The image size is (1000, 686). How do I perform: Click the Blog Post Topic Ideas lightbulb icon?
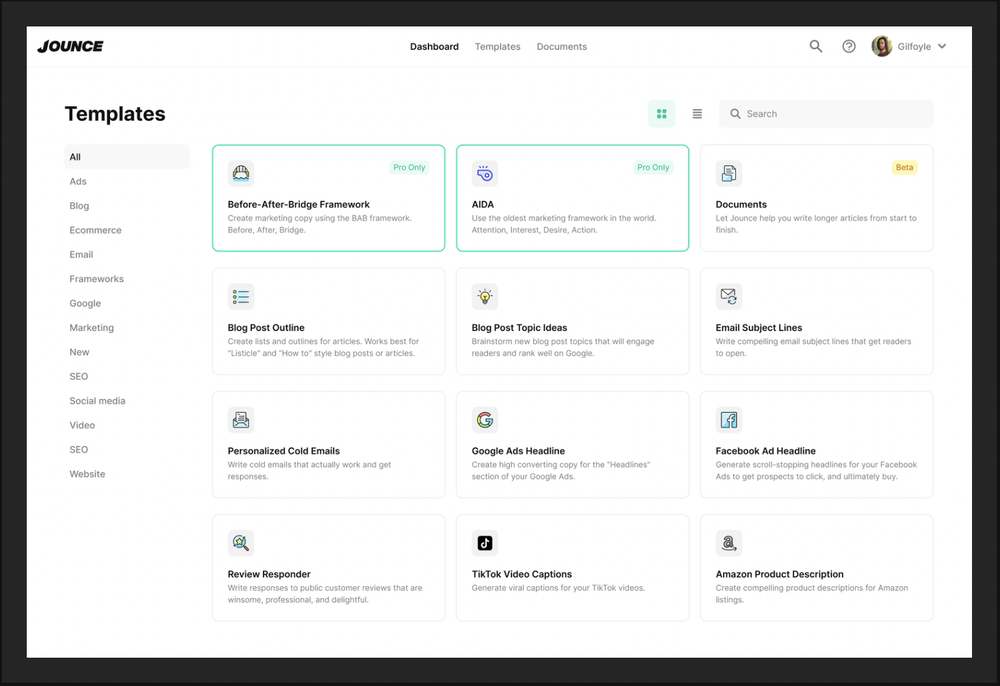(485, 296)
